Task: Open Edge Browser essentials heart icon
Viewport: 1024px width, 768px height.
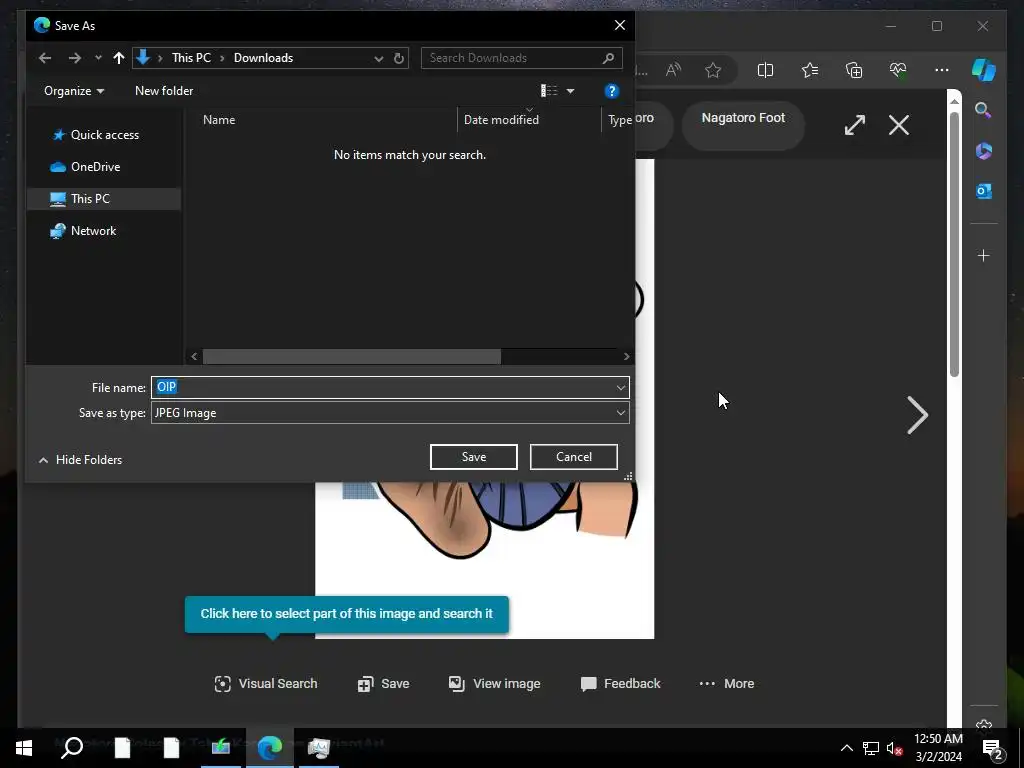Action: tap(898, 70)
